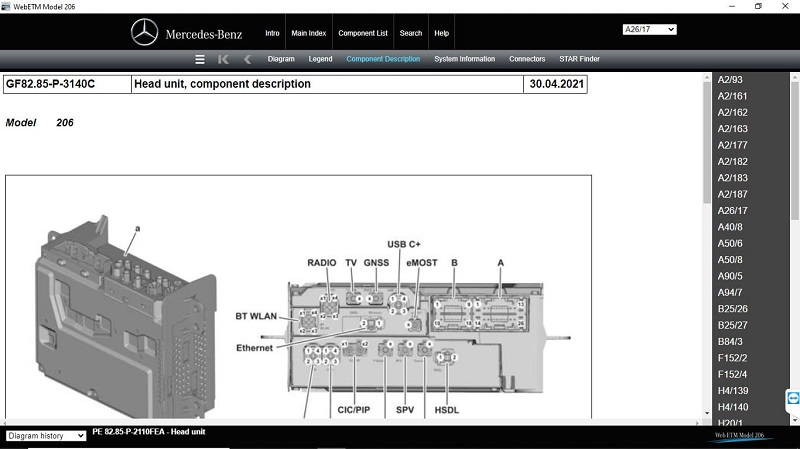
Task: Select component A2/177 in list
Action: click(x=732, y=145)
